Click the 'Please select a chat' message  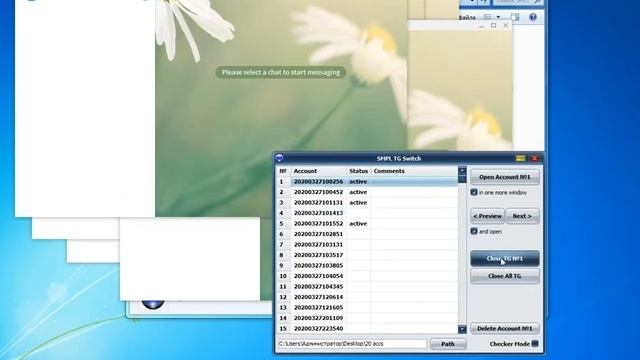(x=281, y=72)
